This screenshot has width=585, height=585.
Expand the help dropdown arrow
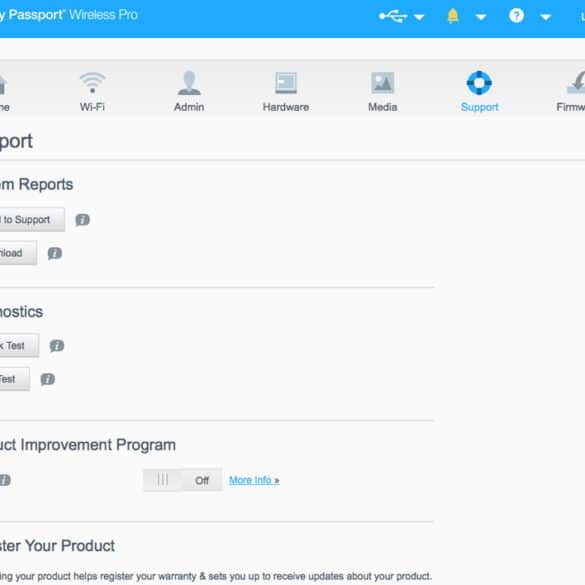click(545, 17)
